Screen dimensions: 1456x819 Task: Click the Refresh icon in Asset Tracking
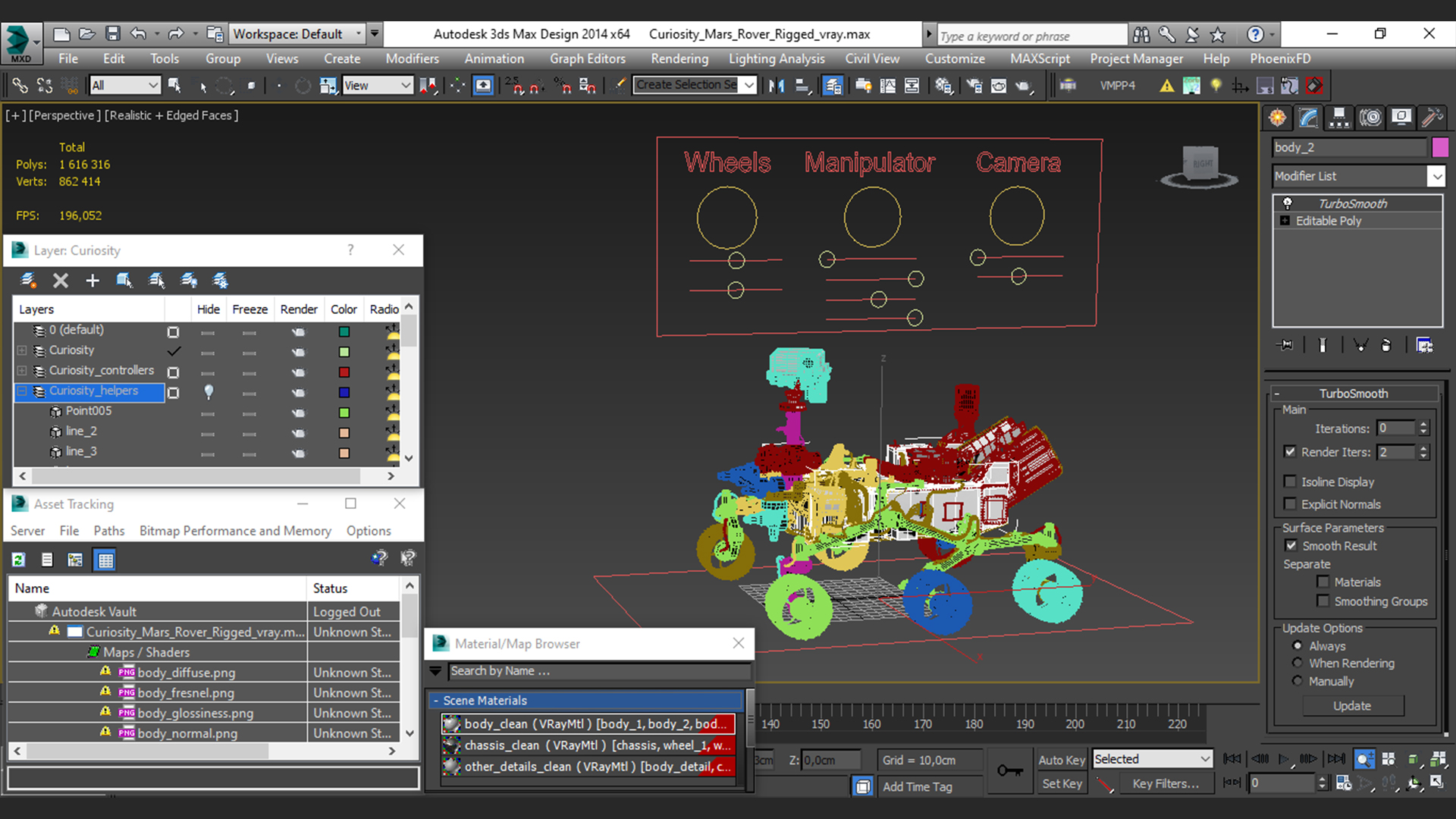pyautogui.click(x=19, y=560)
